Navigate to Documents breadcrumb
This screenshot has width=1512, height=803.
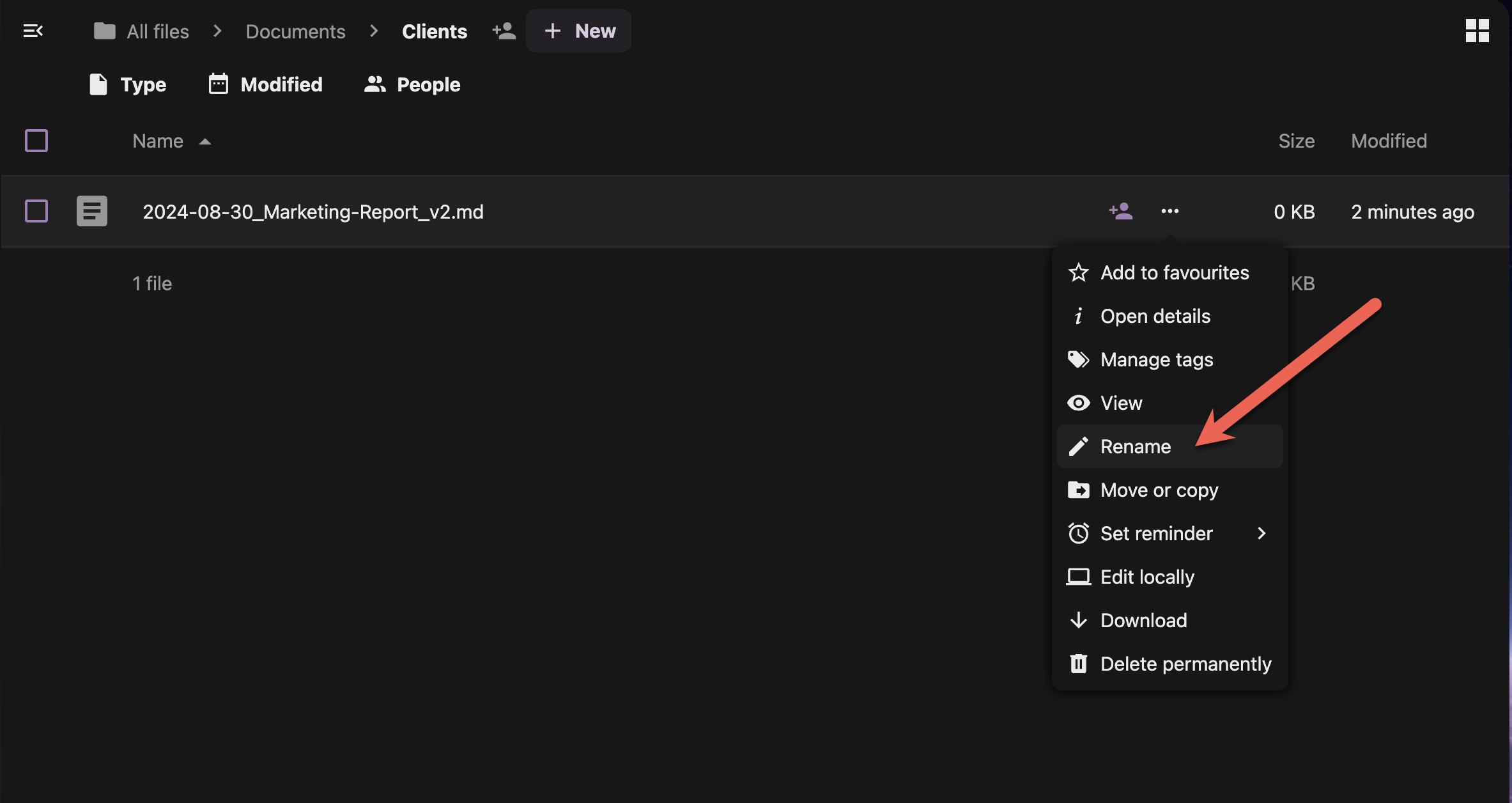[295, 31]
